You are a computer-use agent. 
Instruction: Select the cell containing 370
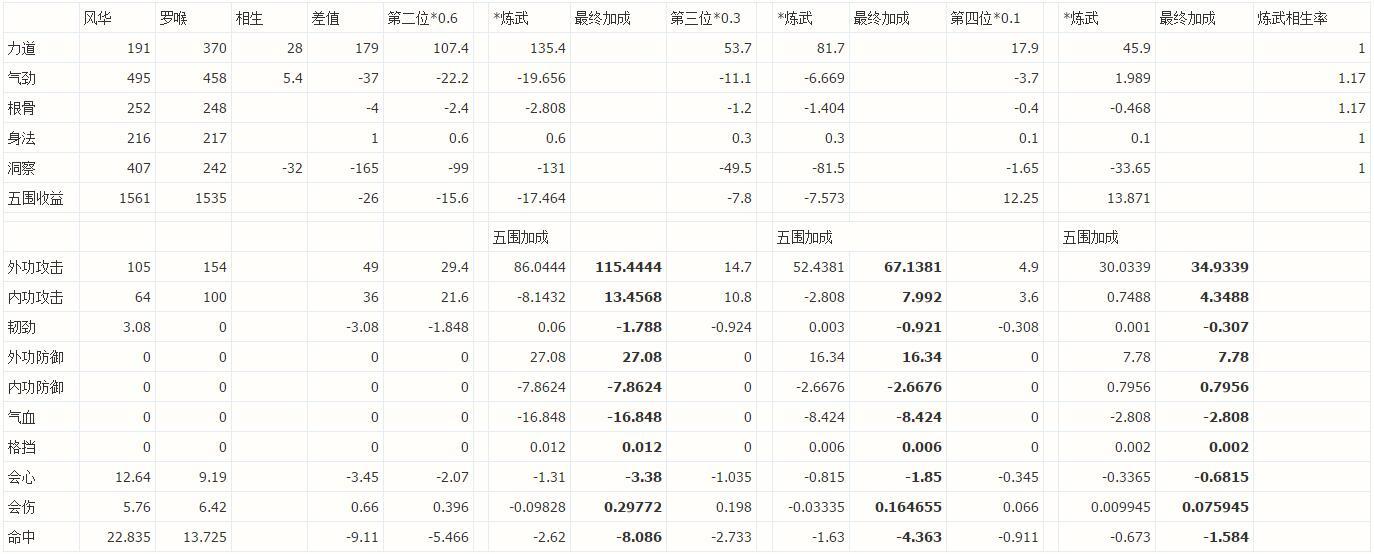pos(214,48)
